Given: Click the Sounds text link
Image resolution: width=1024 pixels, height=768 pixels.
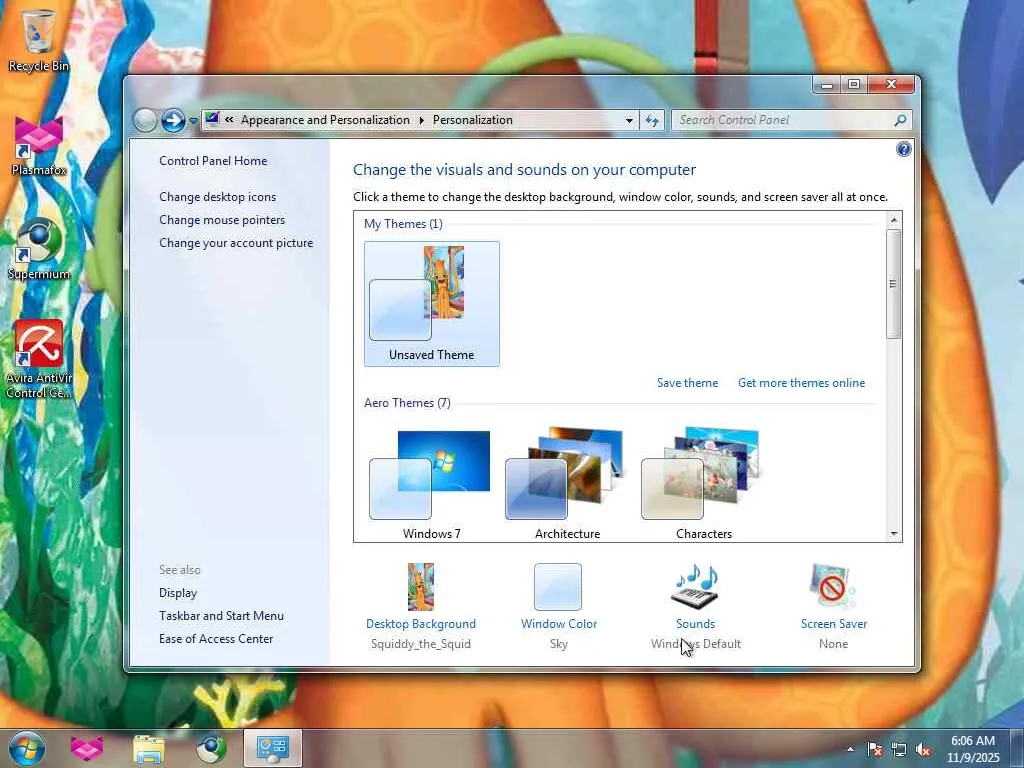Looking at the screenshot, I should 696,624.
